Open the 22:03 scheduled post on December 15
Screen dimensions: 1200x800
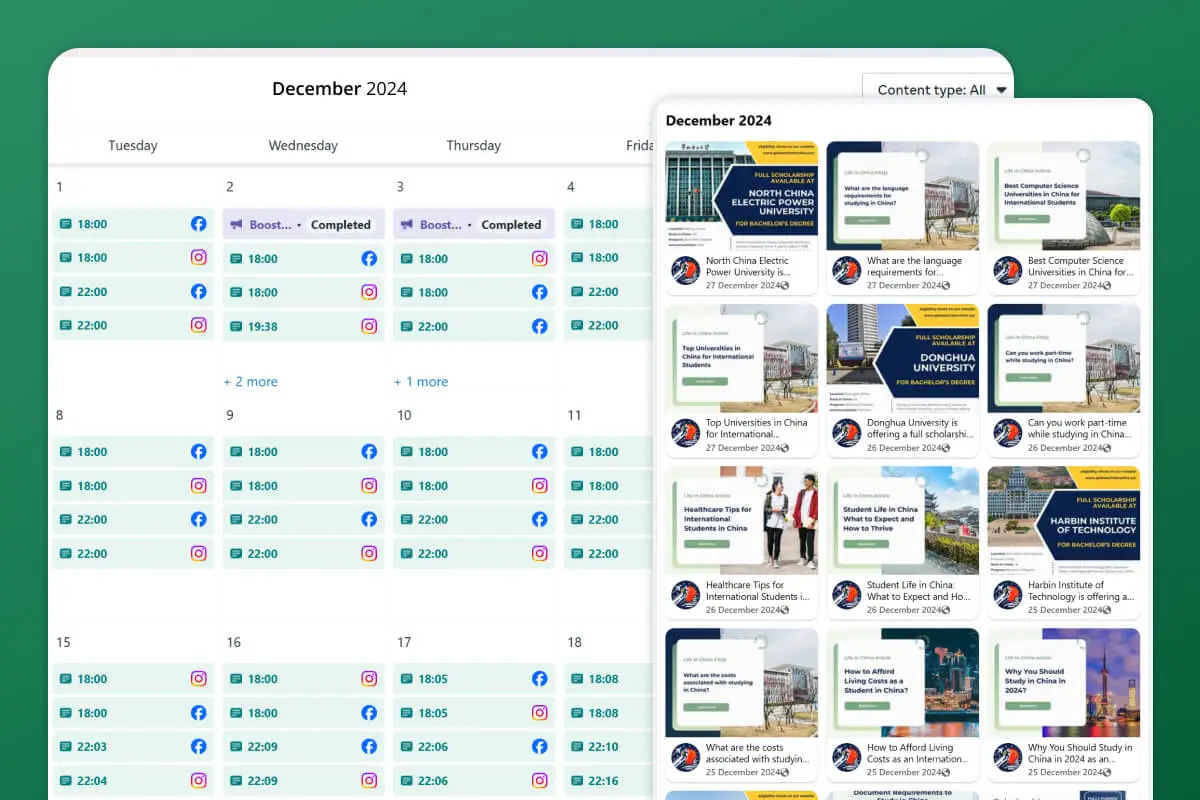pyautogui.click(x=133, y=746)
